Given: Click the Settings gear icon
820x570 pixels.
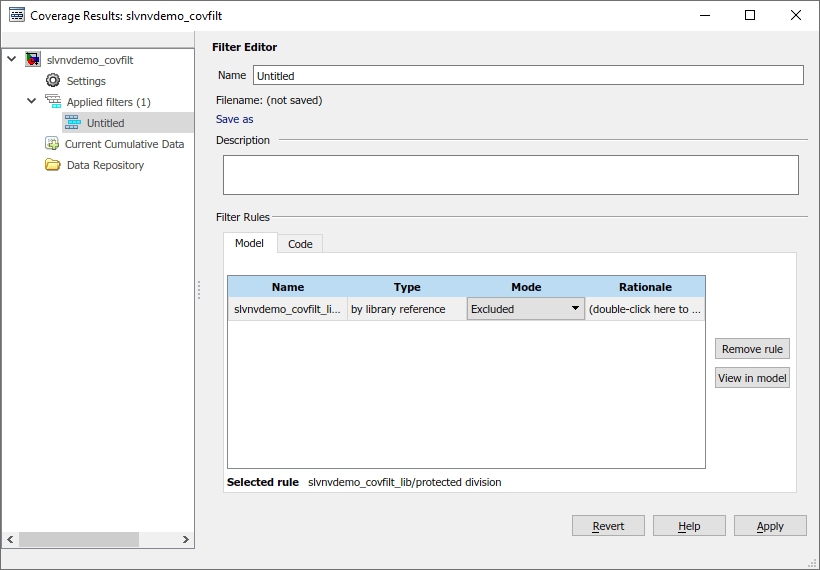Looking at the screenshot, I should (53, 81).
